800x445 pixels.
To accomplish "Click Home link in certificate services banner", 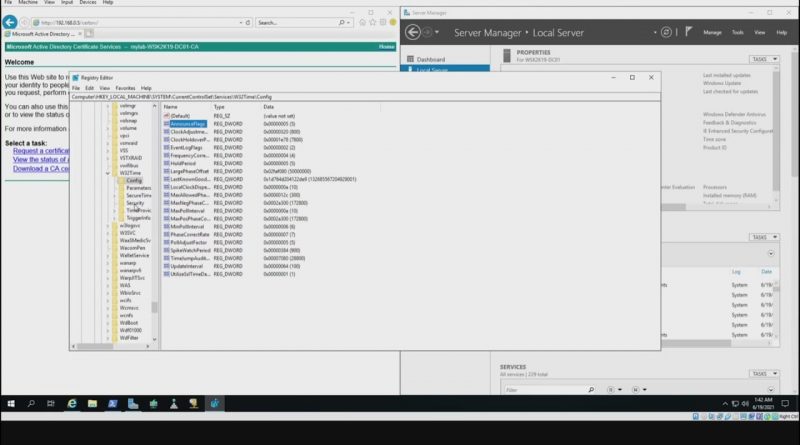I will pos(386,46).
